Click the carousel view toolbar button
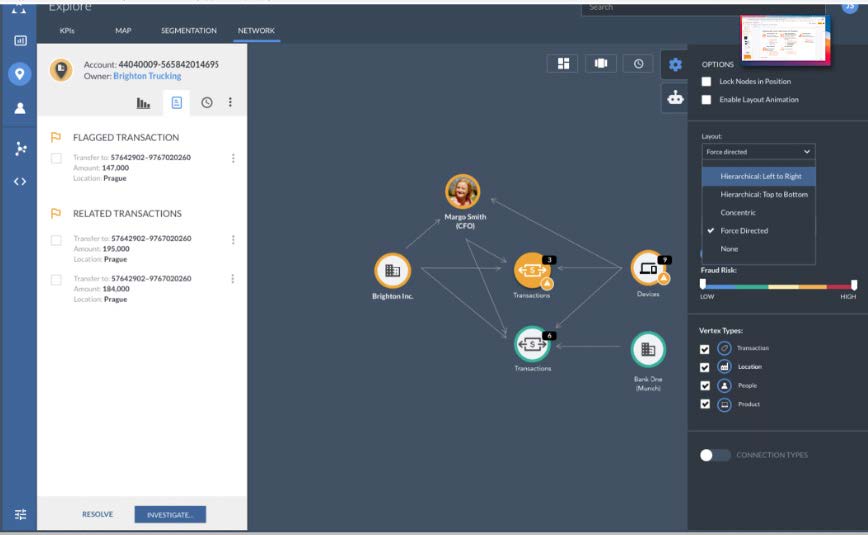This screenshot has height=535, width=868. (601, 64)
